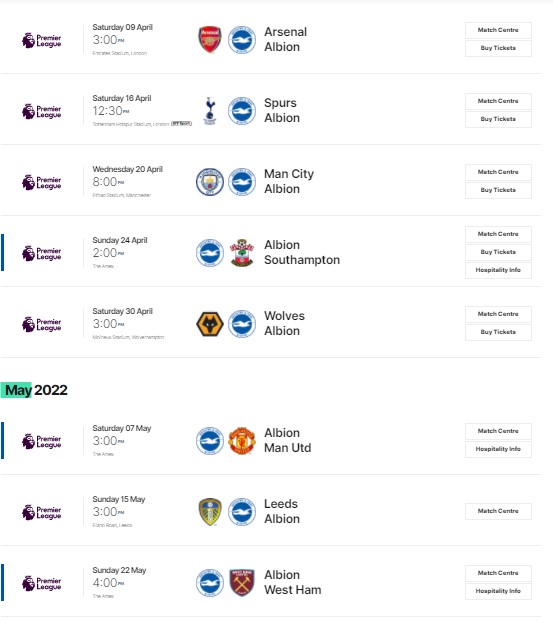Buy Tickets for Spurs v Albion
Image resolution: width=553 pixels, height=622 pixels.
[x=498, y=119]
